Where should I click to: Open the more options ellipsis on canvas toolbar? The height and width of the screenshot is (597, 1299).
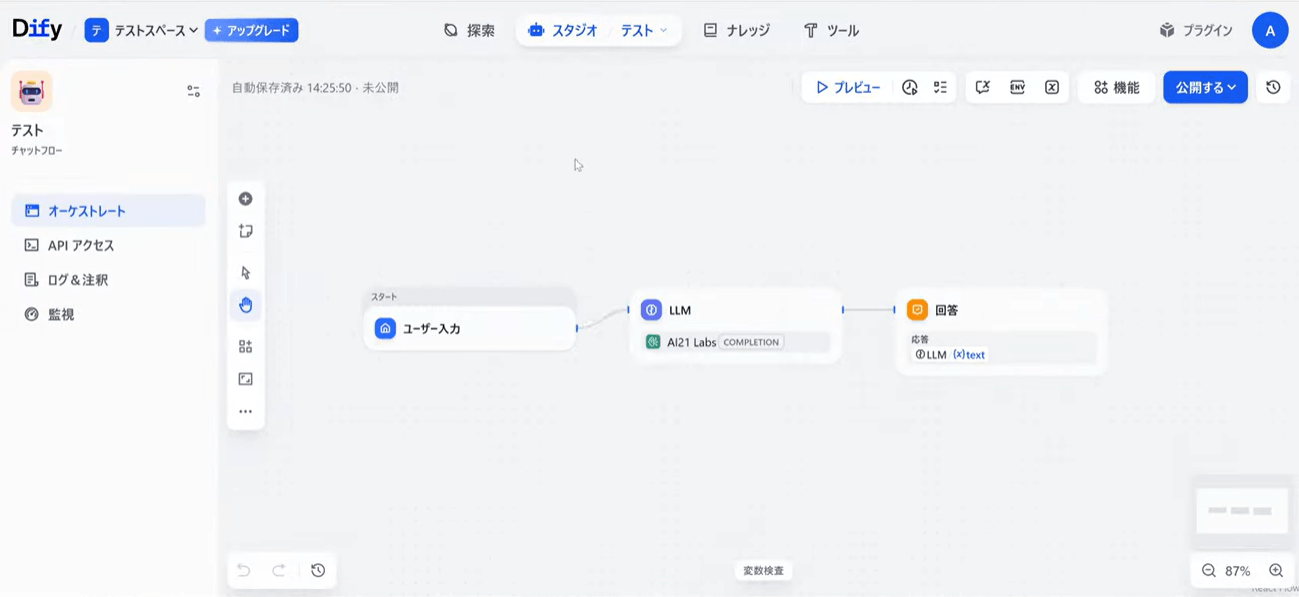tap(246, 411)
